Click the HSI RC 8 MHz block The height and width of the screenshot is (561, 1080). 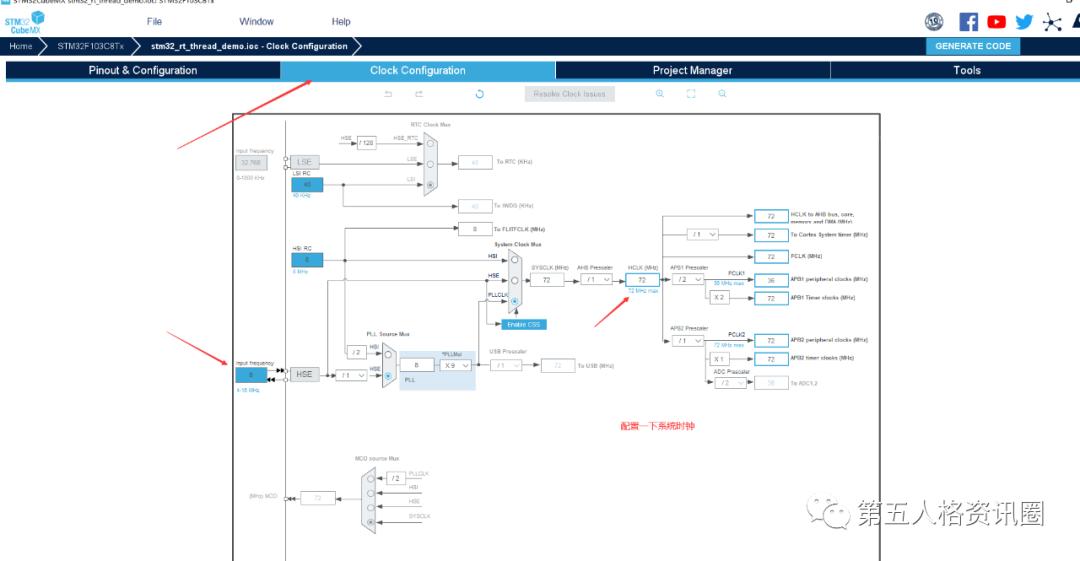[x=307, y=260]
